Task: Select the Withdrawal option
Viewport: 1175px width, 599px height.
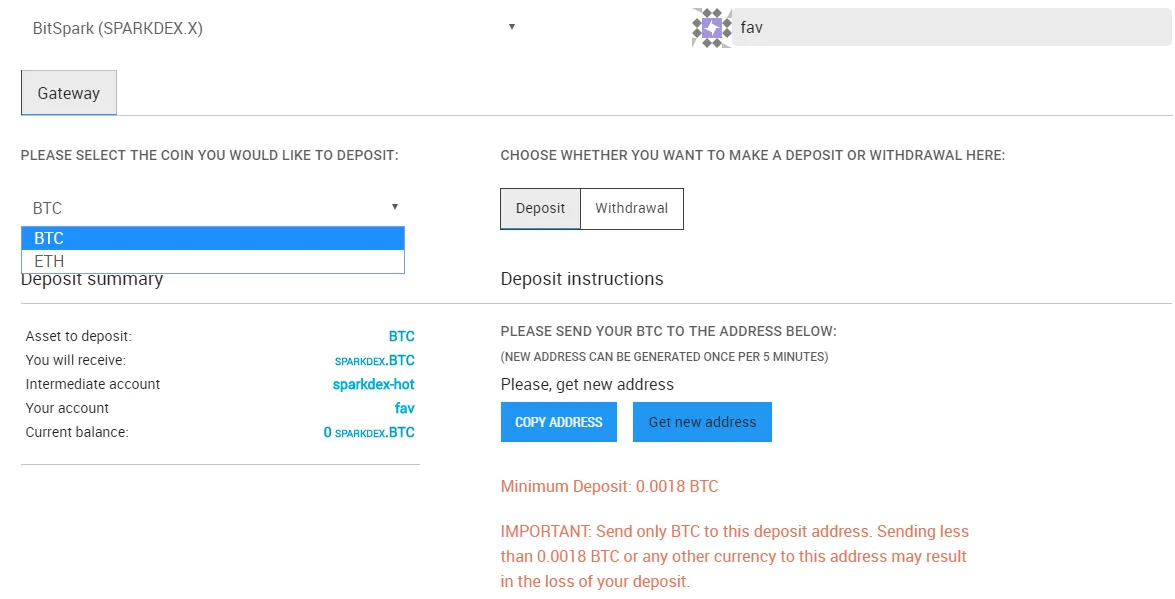Action: [x=632, y=208]
